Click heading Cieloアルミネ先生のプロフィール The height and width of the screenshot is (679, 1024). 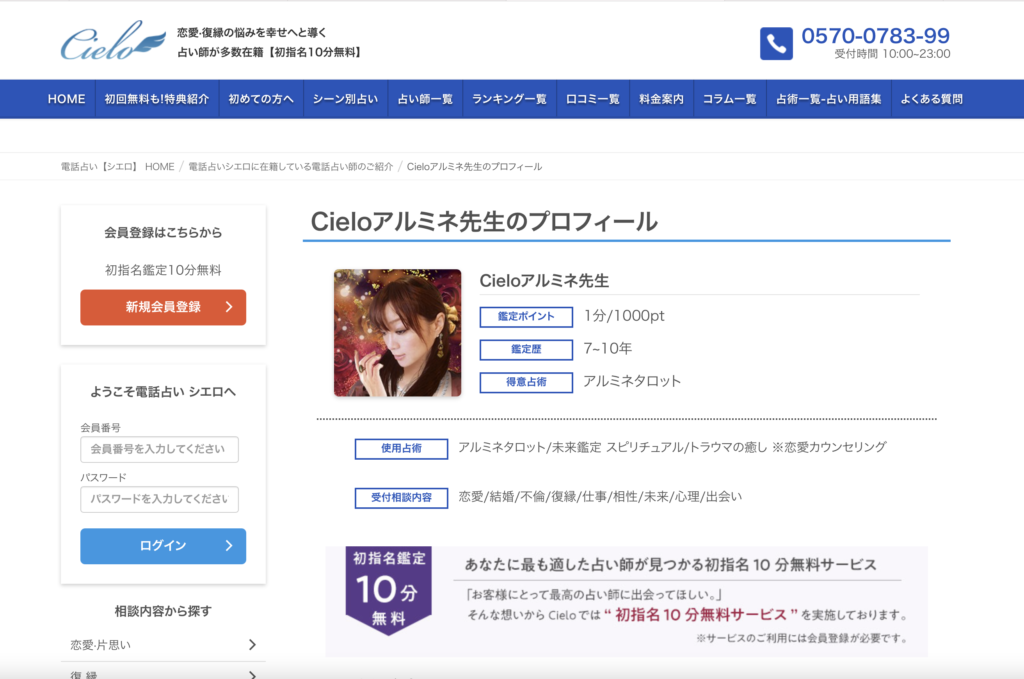(x=484, y=221)
